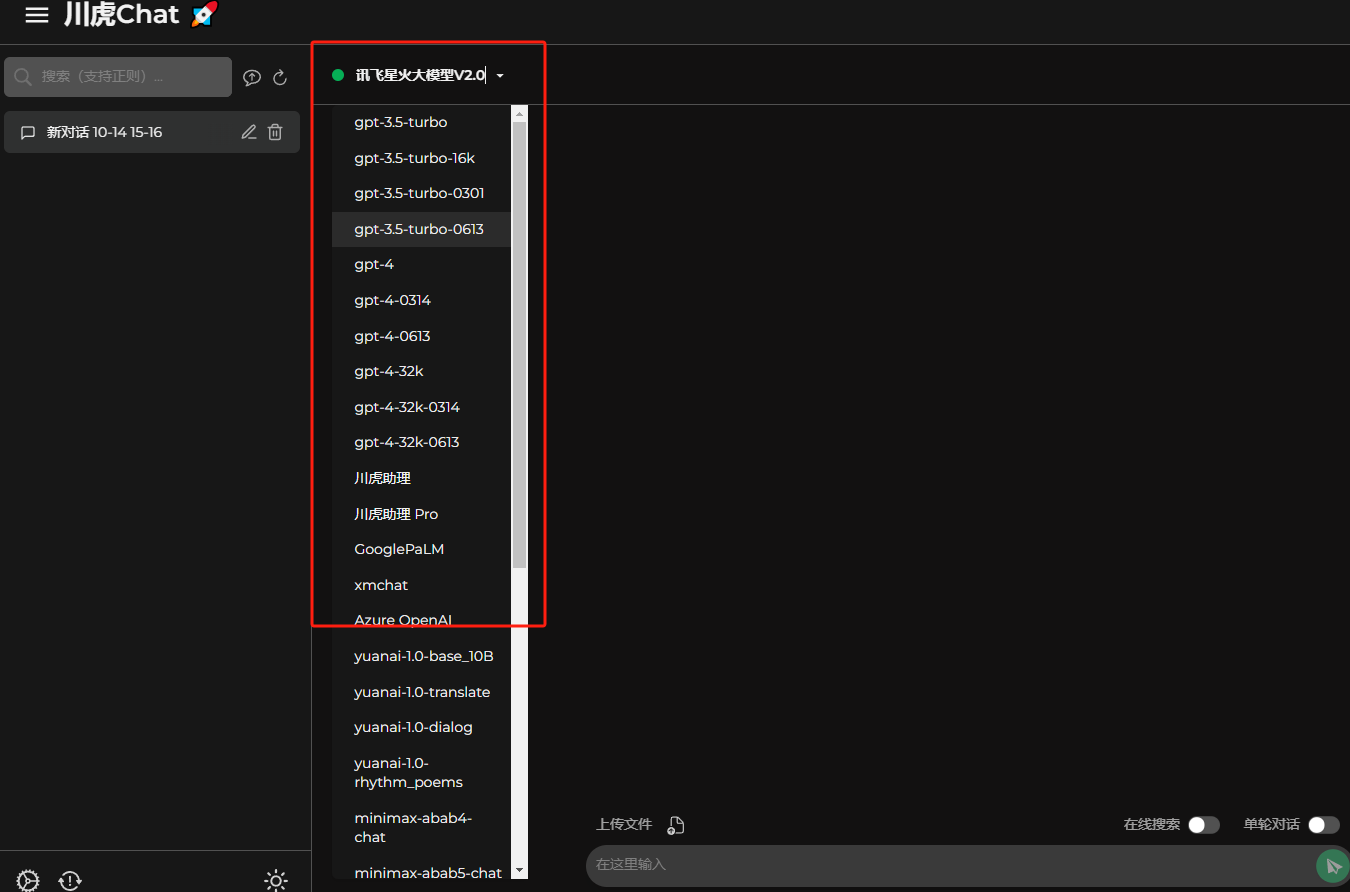This screenshot has height=892, width=1350.
Task: Pick yuanai-1.0-dialog model
Action: pyautogui.click(x=422, y=727)
